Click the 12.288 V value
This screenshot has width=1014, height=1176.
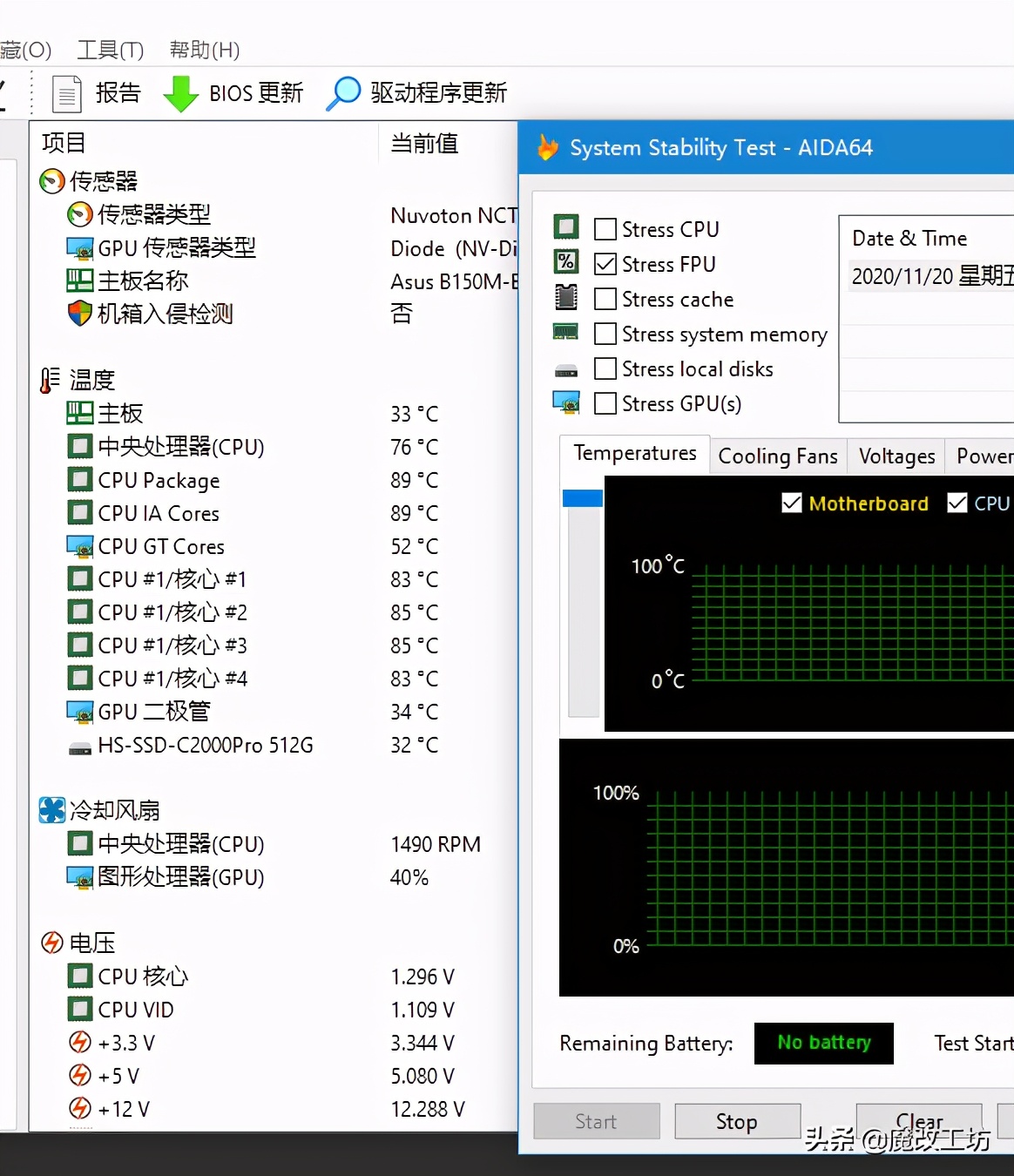coord(428,1109)
